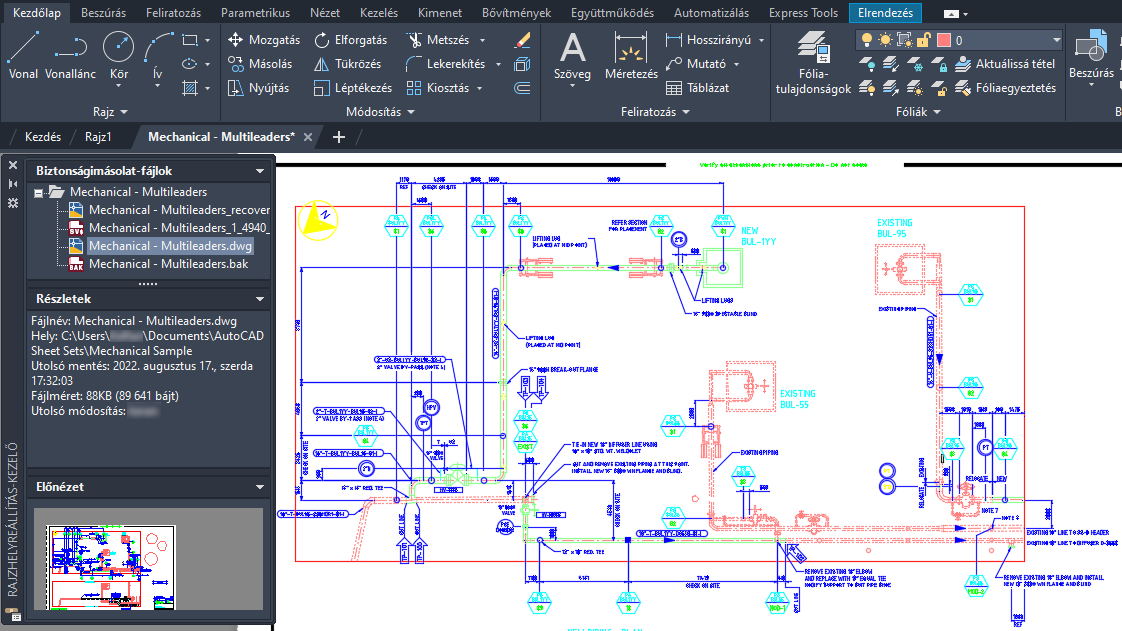Open Fólia-tulajdonságok layer properties
This screenshot has height=631, width=1122.
tap(814, 63)
